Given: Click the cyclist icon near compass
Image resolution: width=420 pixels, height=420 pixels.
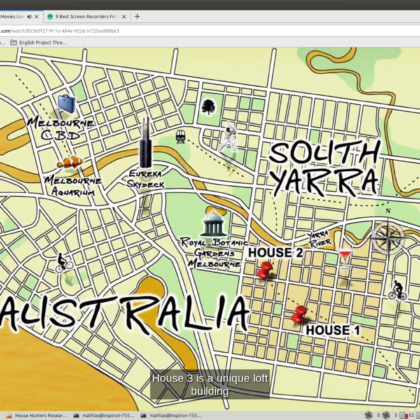Looking at the screenshot, I should point(397,290).
